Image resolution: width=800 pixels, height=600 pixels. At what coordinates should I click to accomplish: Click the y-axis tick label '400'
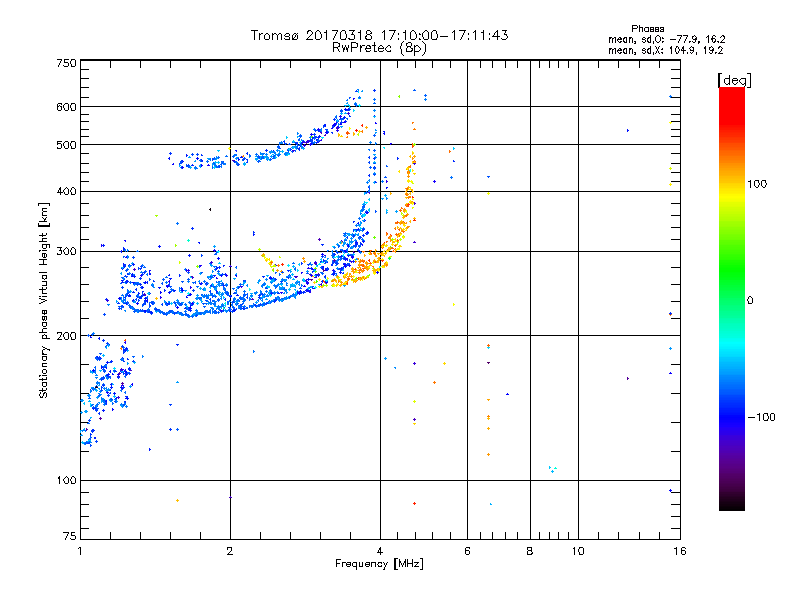66,192
